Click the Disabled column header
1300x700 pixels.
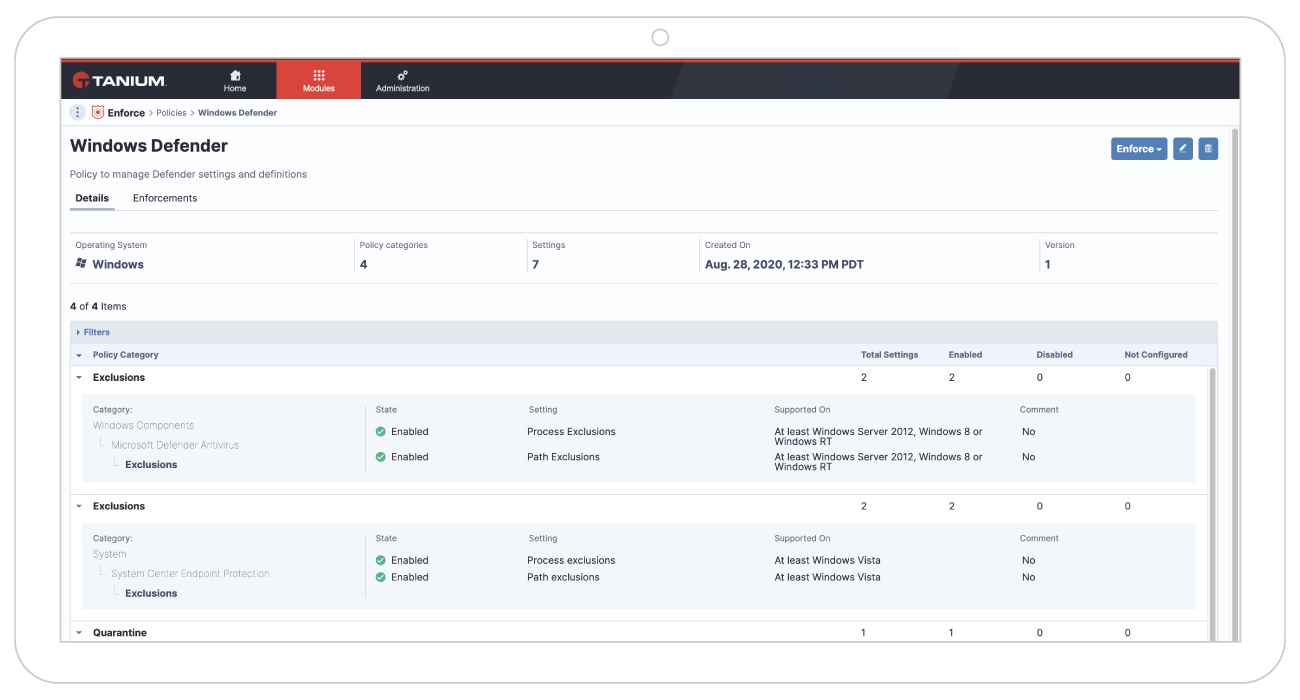click(x=1054, y=355)
